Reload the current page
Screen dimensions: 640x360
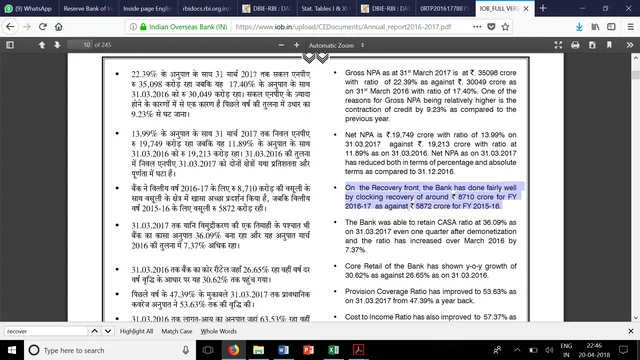pos(42,27)
